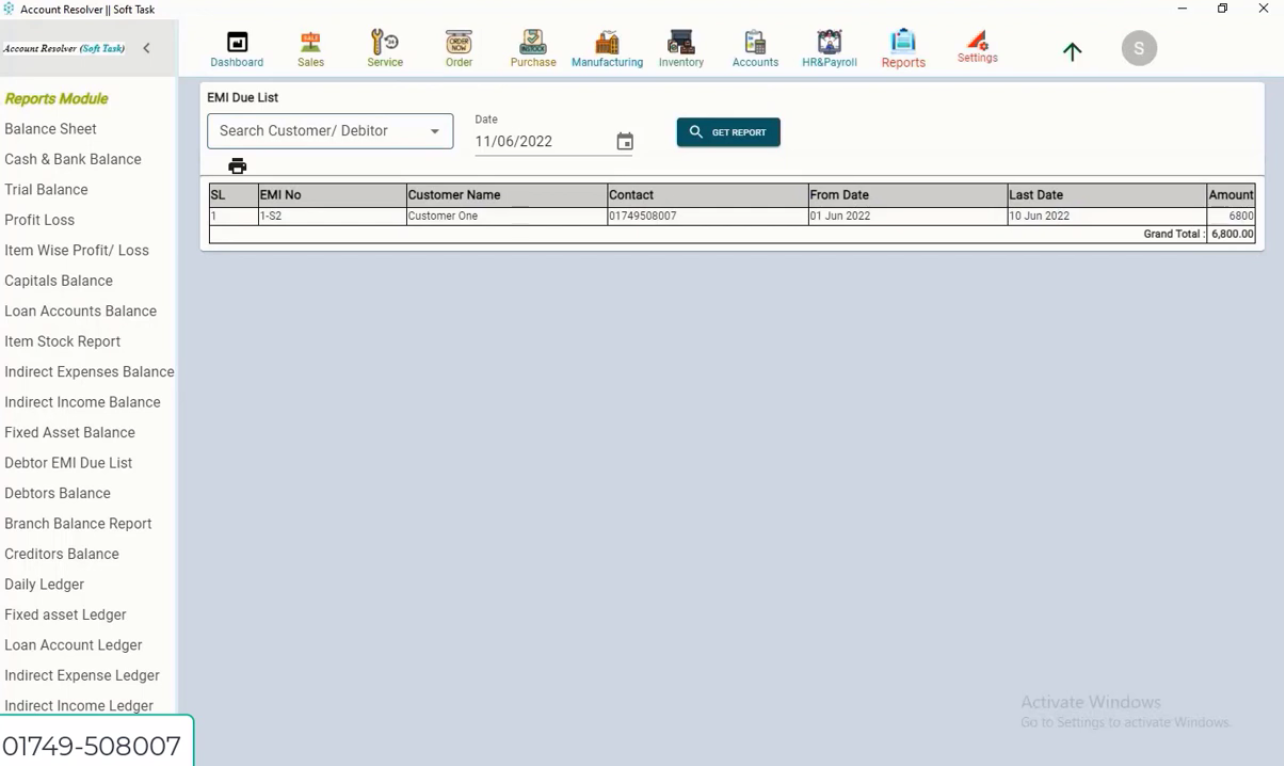Click the Order module icon
Viewport: 1284px width, 766px height.
(458, 47)
